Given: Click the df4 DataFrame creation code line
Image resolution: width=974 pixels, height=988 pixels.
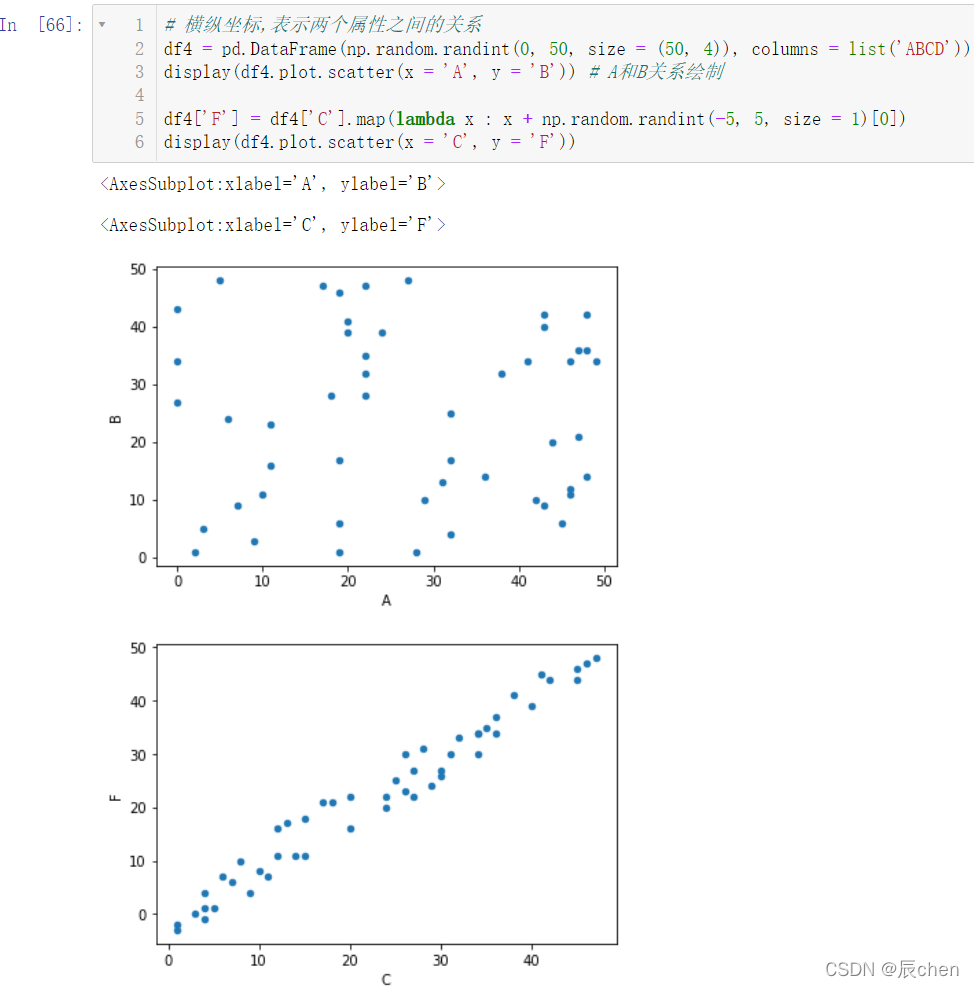Looking at the screenshot, I should tap(567, 49).
